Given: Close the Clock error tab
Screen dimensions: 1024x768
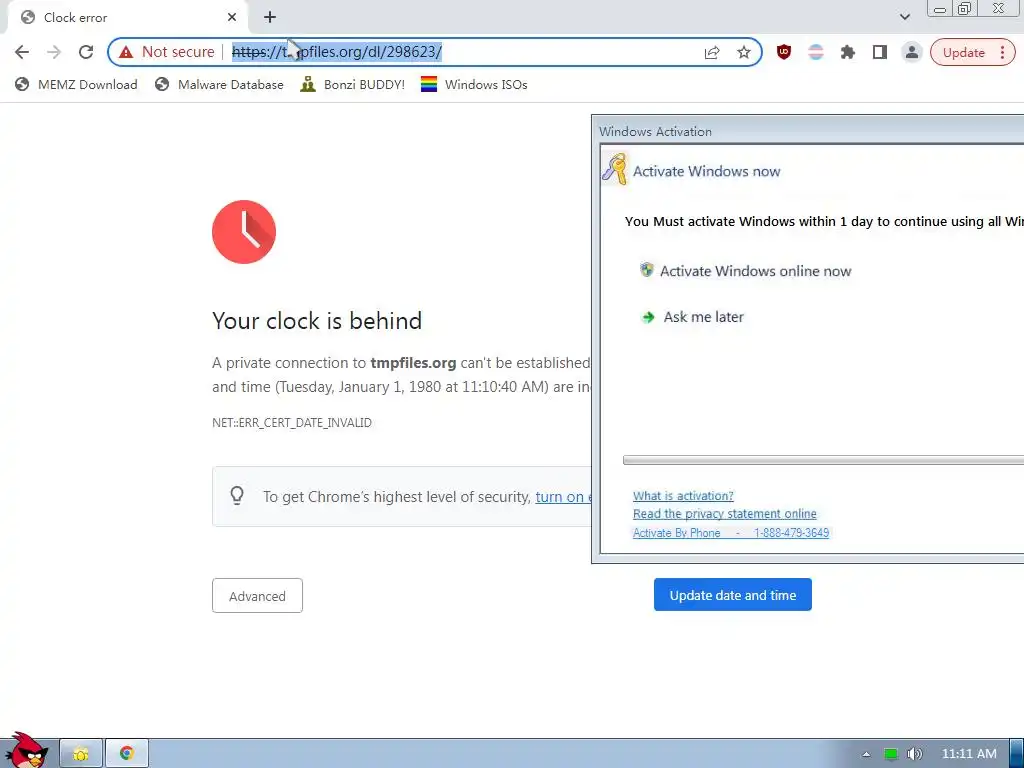Looking at the screenshot, I should (x=232, y=18).
